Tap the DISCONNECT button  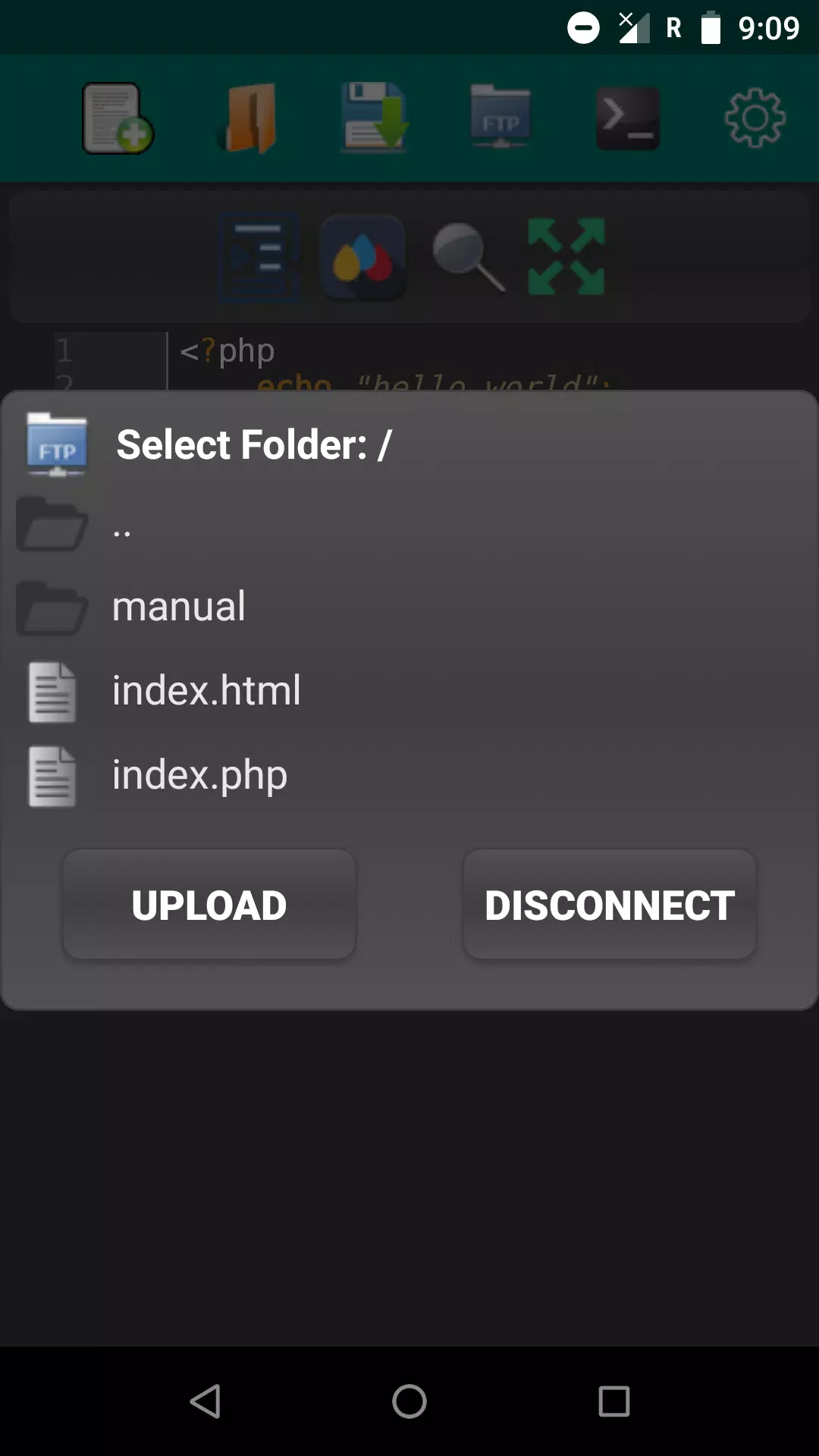[x=610, y=904]
